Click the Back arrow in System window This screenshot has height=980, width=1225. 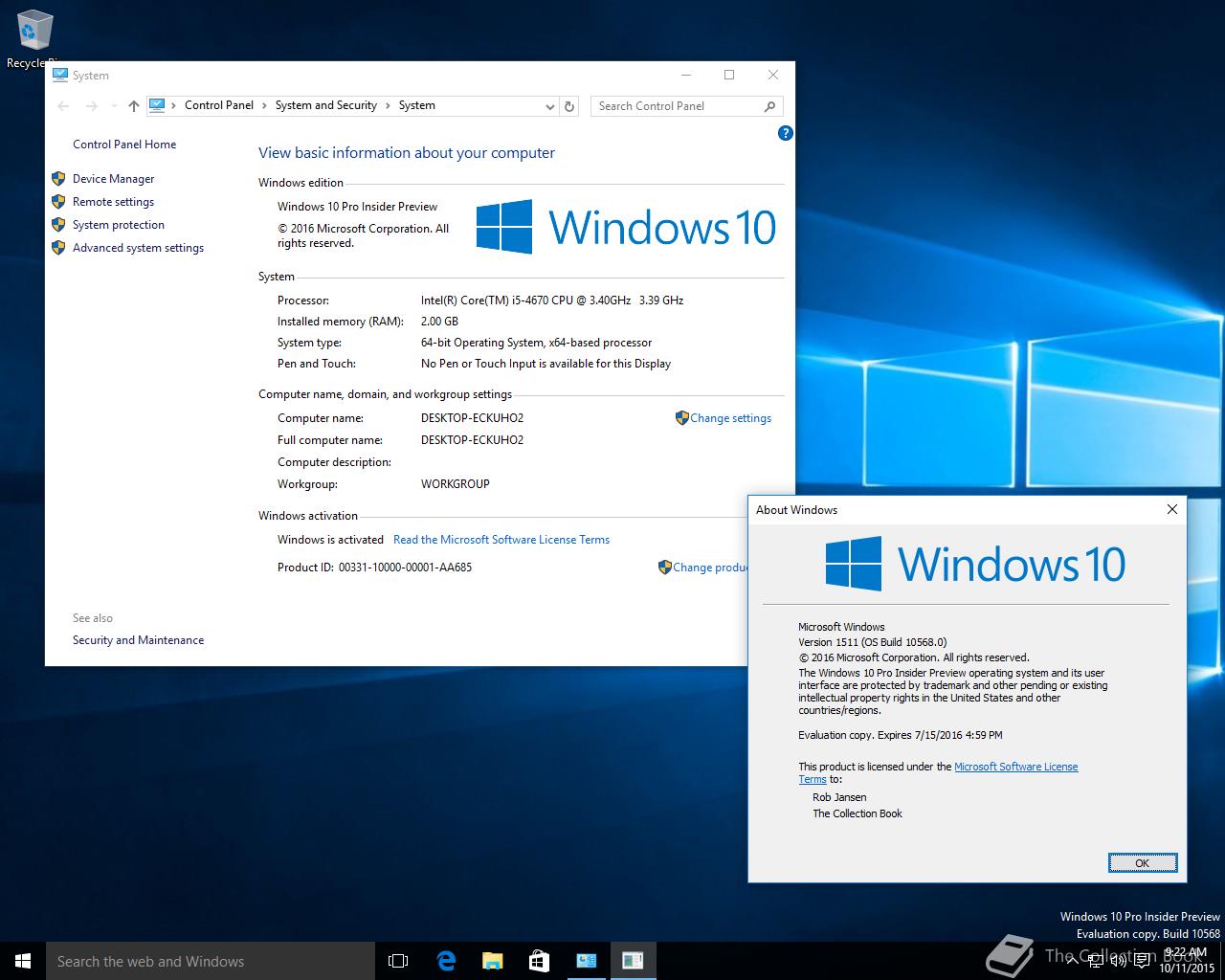click(x=63, y=106)
